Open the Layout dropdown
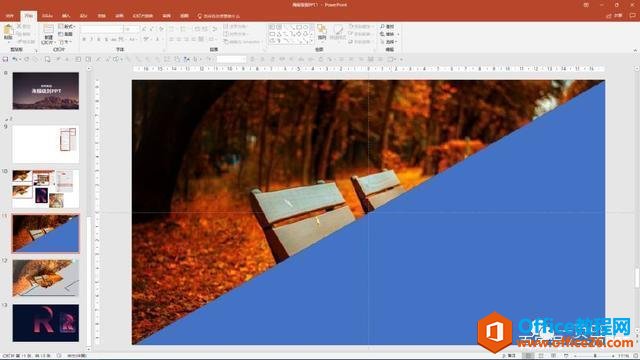This screenshot has width=640, height=360. pyautogui.click(x=66, y=27)
